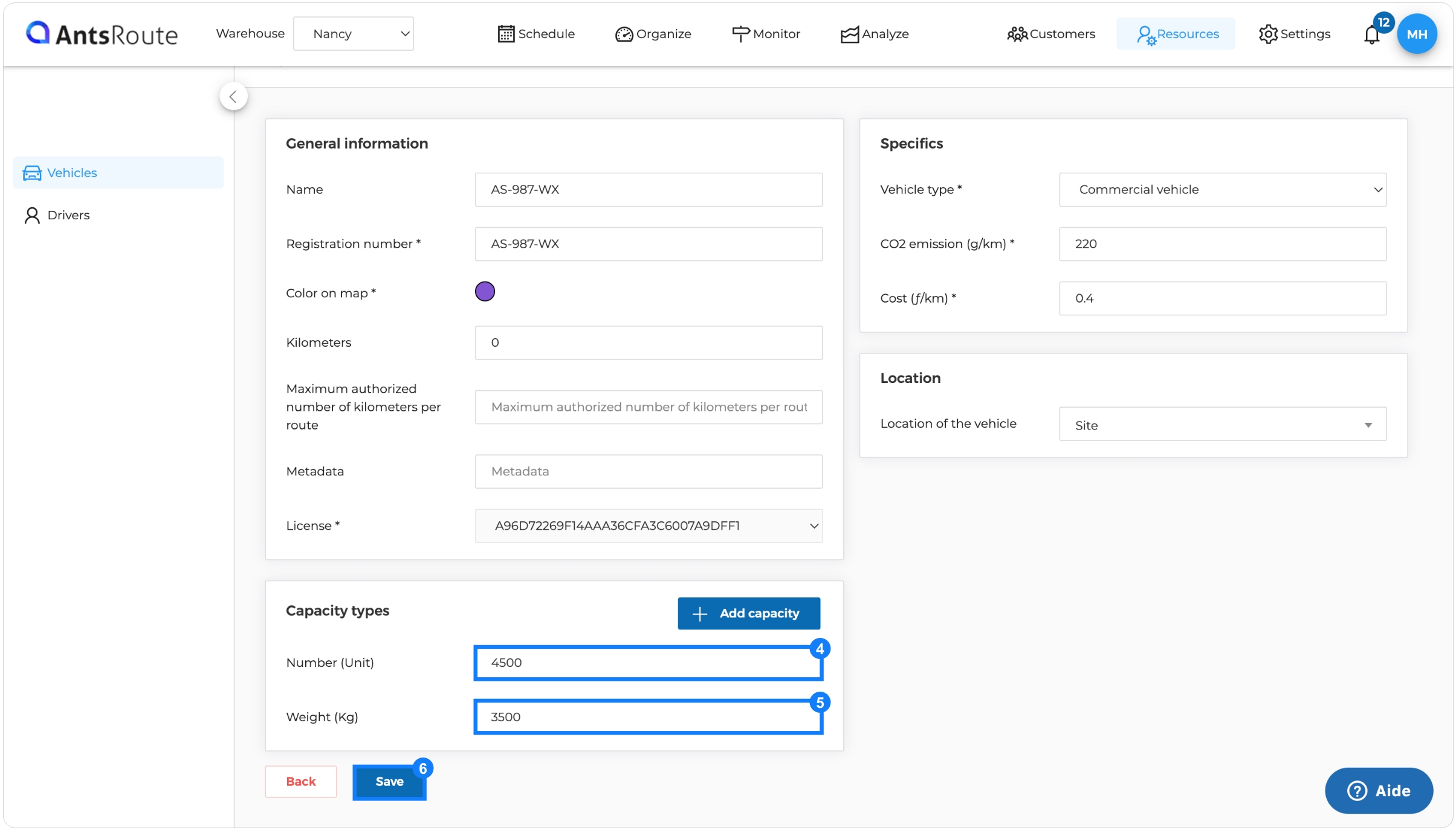
Task: Open the Settings menu
Action: pyautogui.click(x=1295, y=34)
